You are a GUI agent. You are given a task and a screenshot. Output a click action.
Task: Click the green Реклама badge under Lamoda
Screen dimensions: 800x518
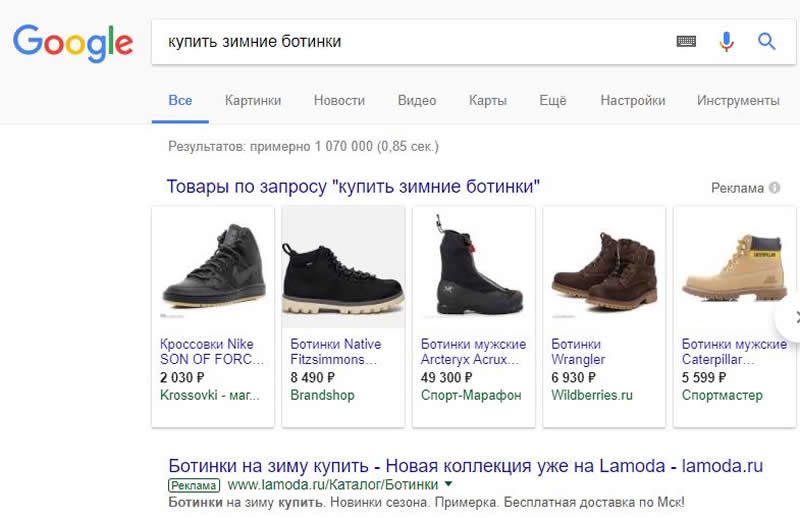(x=194, y=485)
